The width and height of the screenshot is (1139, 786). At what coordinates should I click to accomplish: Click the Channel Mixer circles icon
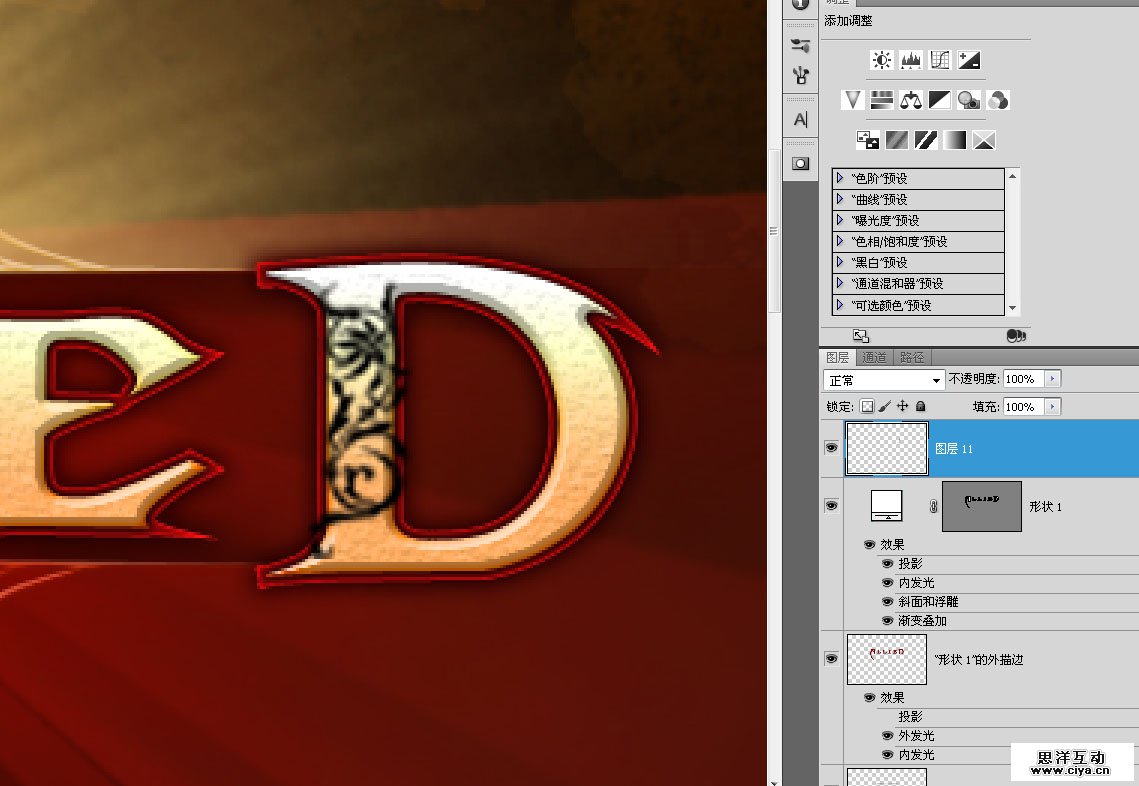(x=997, y=100)
